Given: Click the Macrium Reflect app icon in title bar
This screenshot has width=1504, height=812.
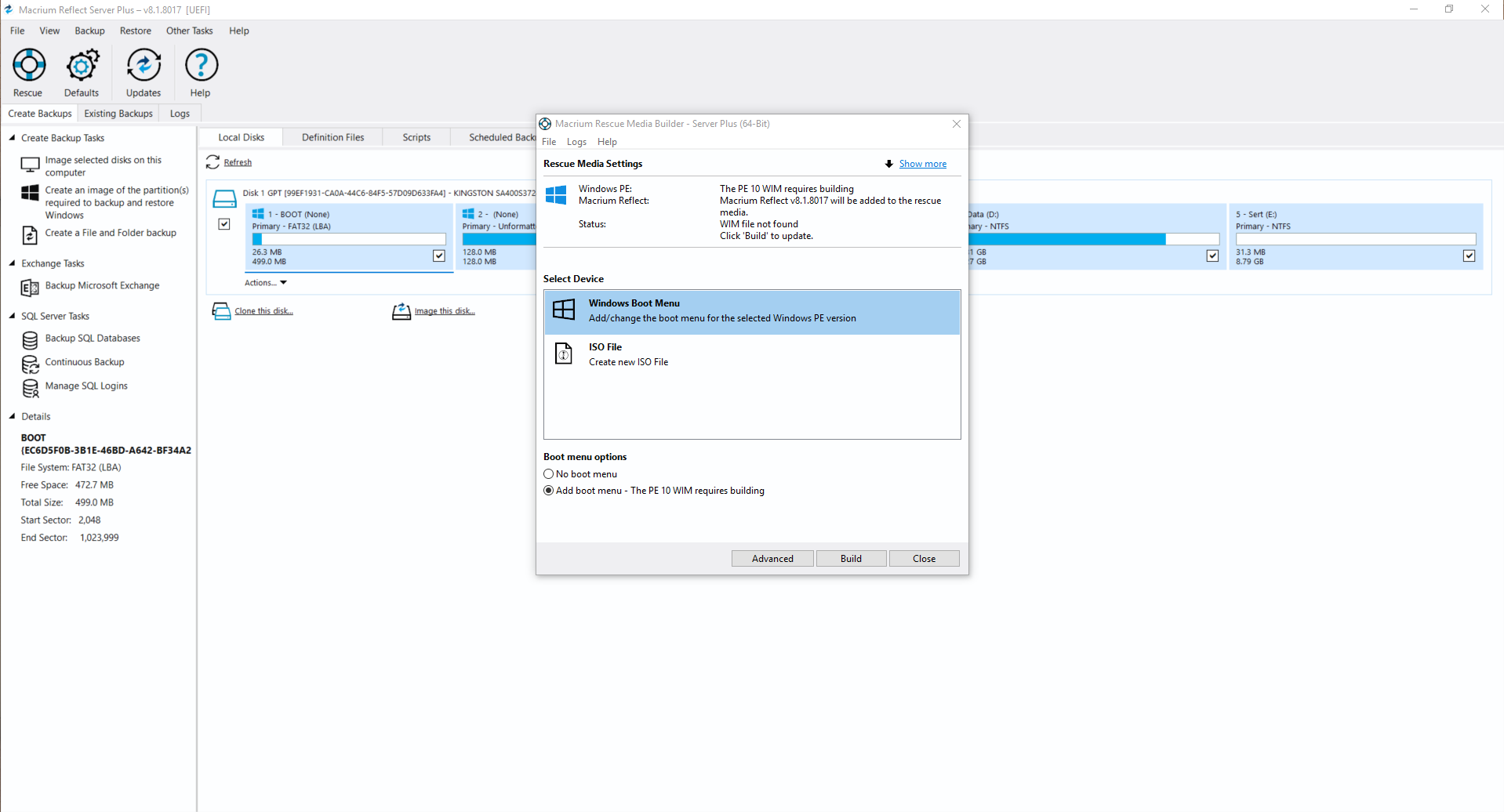Looking at the screenshot, I should pos(9,9).
